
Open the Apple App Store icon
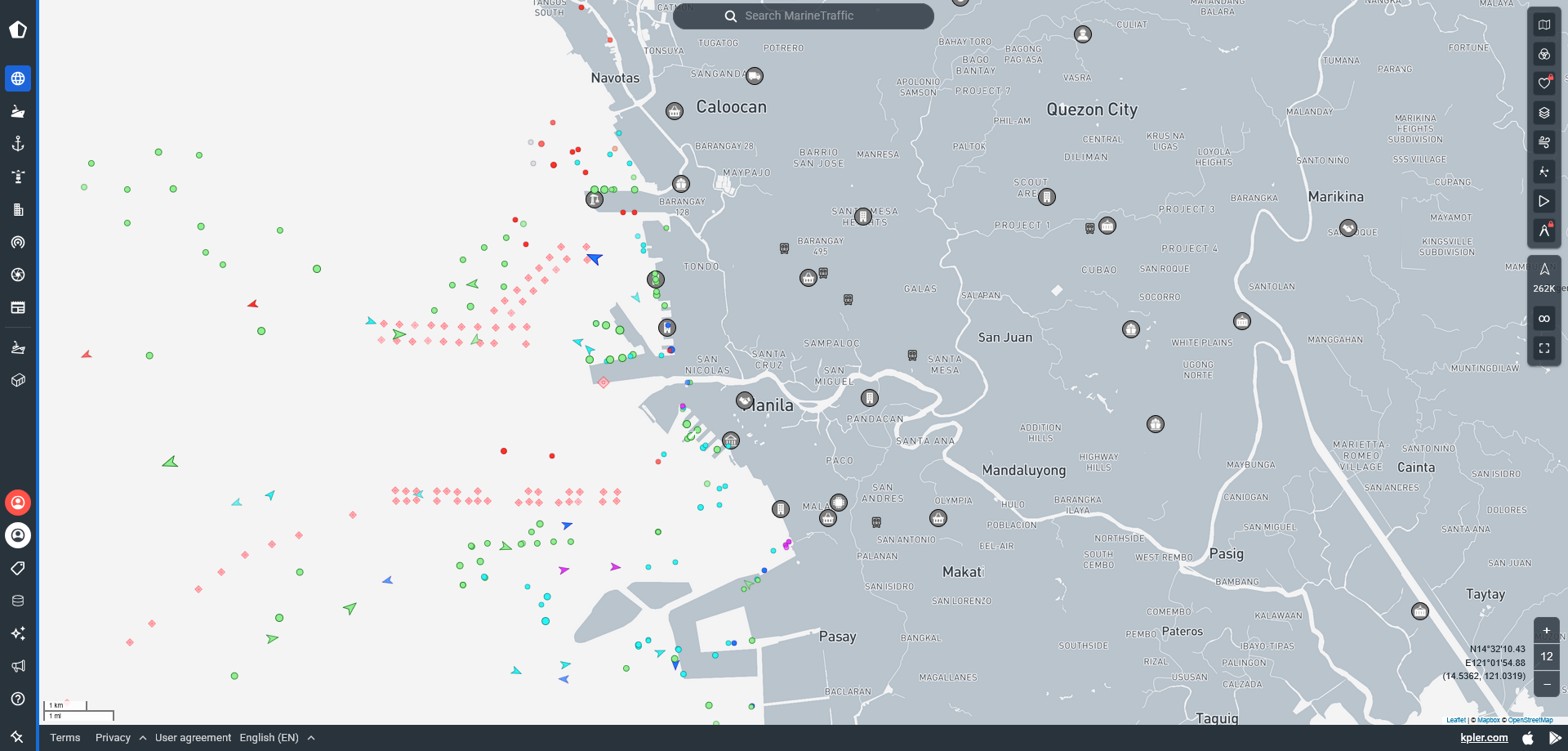(x=1528, y=738)
